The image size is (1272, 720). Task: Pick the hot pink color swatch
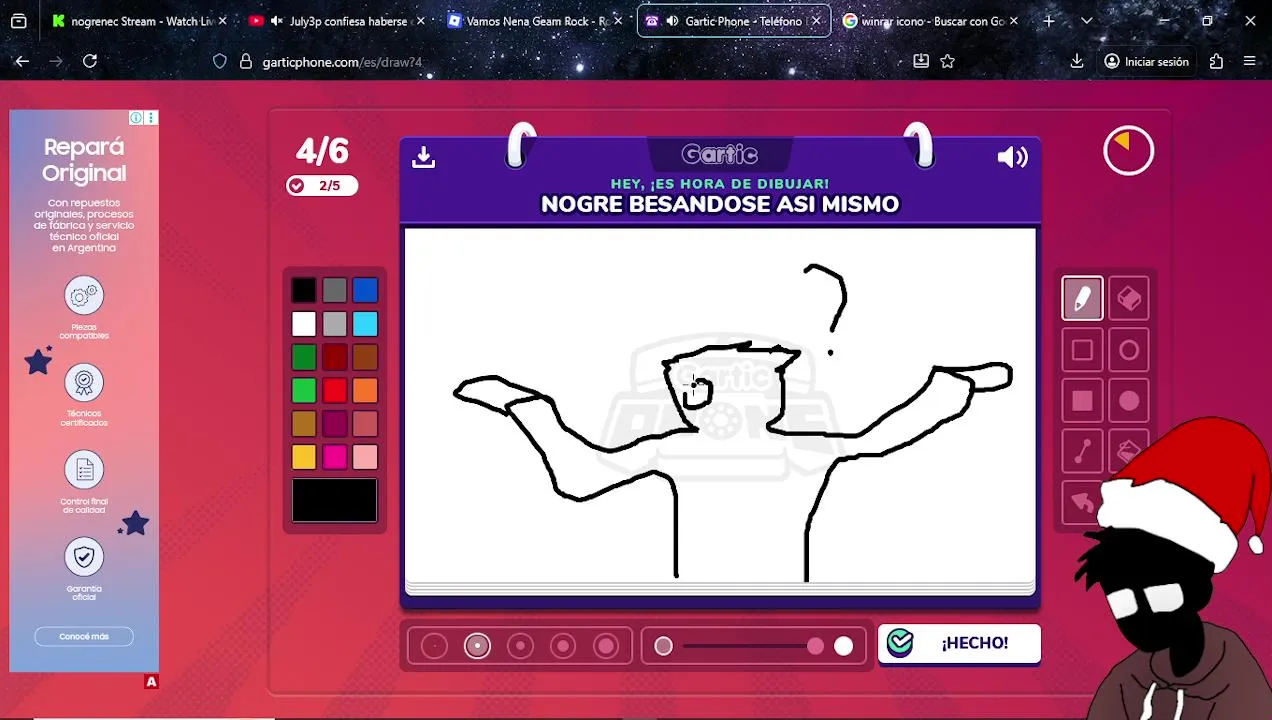coord(335,457)
